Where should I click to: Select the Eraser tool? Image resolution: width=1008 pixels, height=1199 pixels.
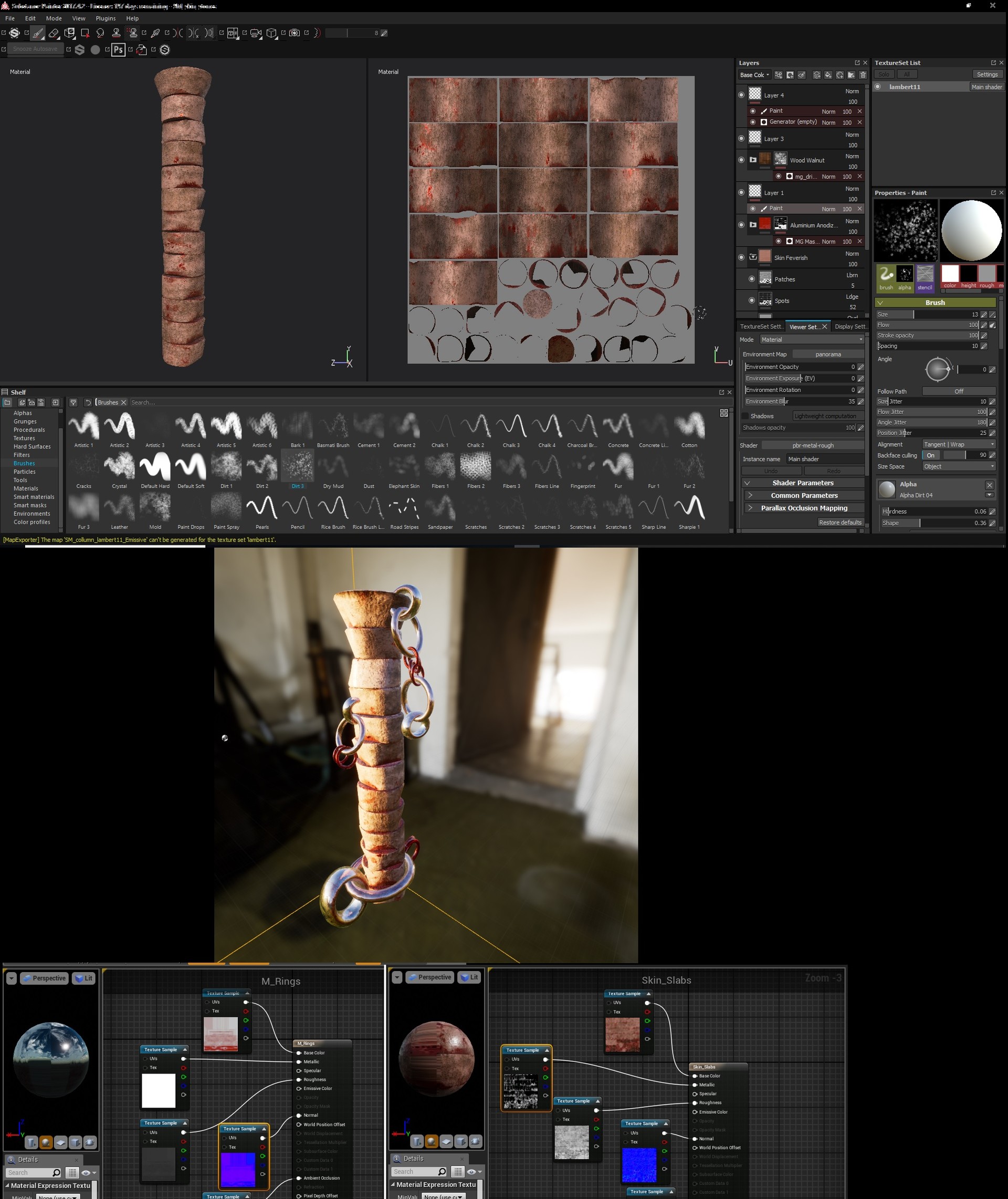[53, 33]
